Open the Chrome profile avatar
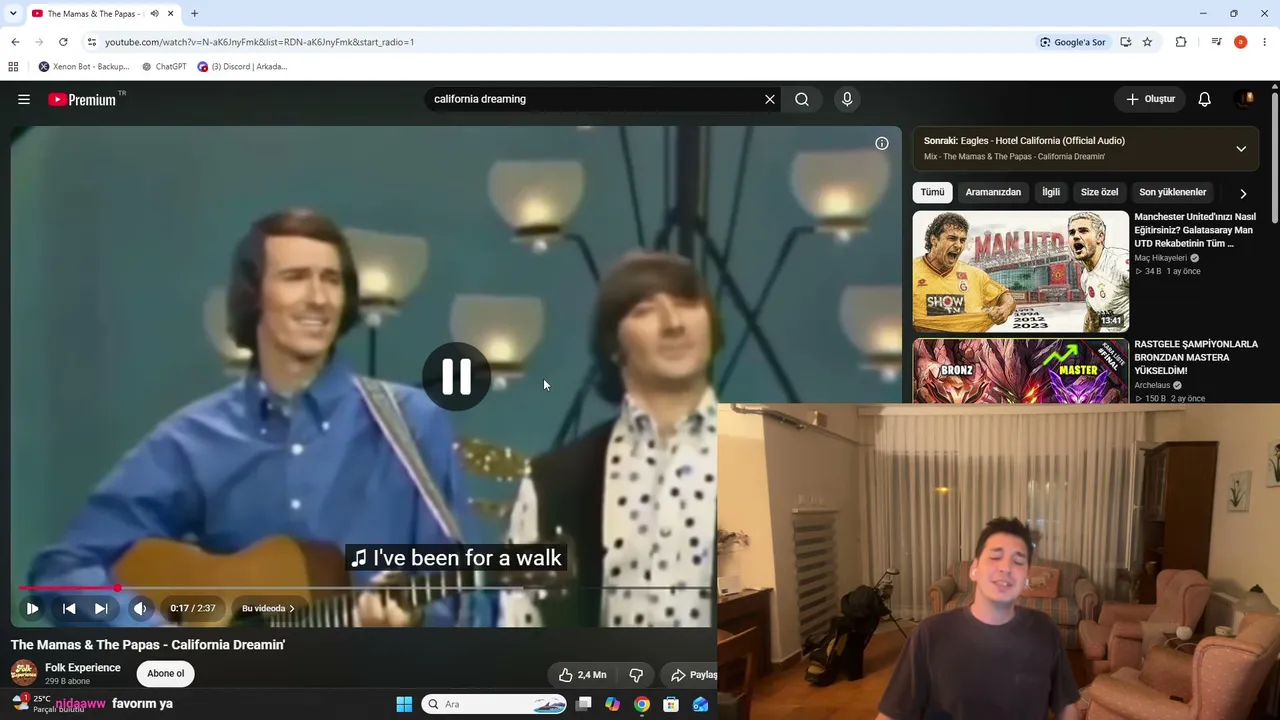The width and height of the screenshot is (1280, 720). (1240, 42)
